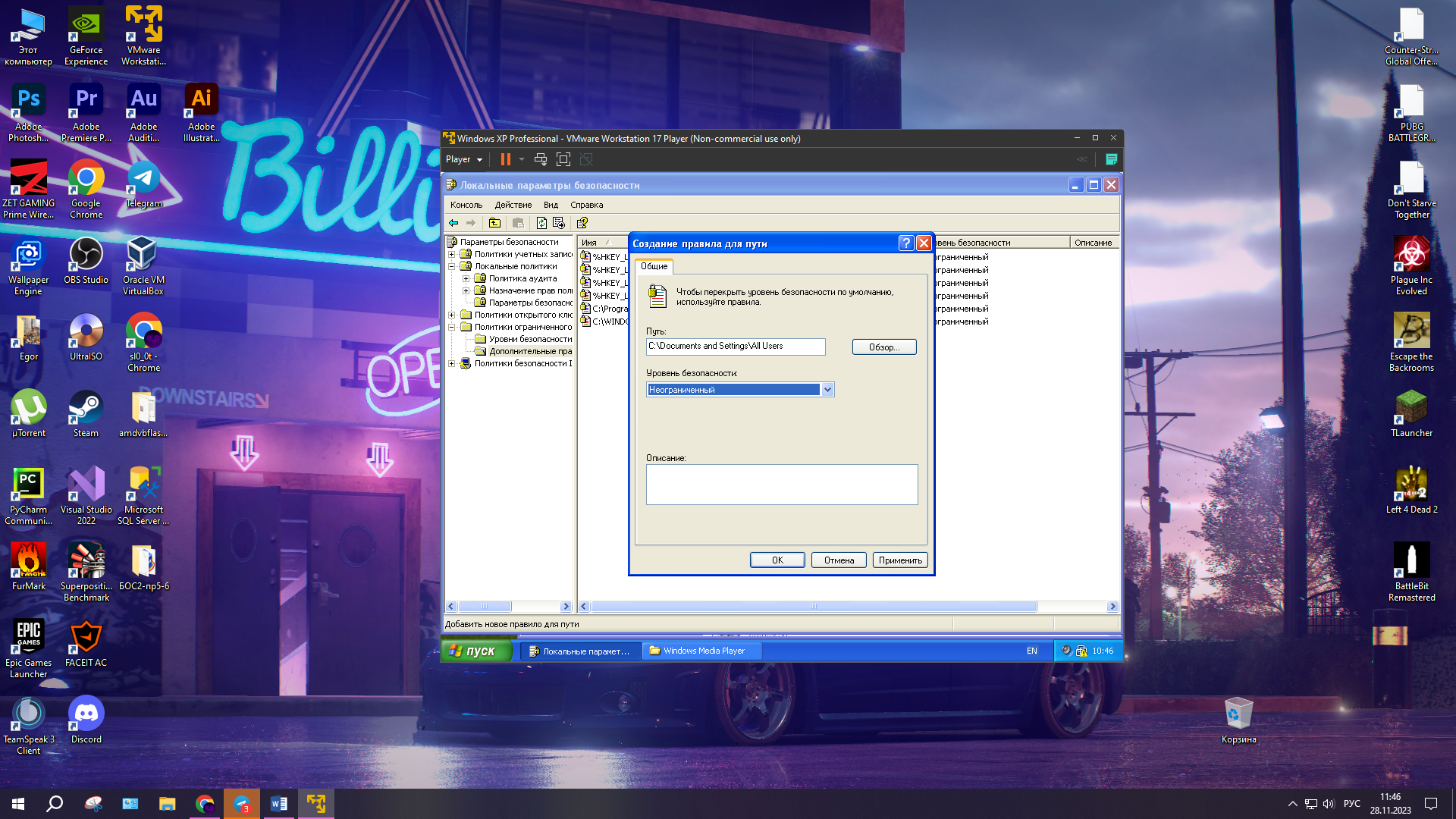1456x819 pixels.
Task: Click Локальные параметры taskbar button in XP
Action: [x=579, y=651]
